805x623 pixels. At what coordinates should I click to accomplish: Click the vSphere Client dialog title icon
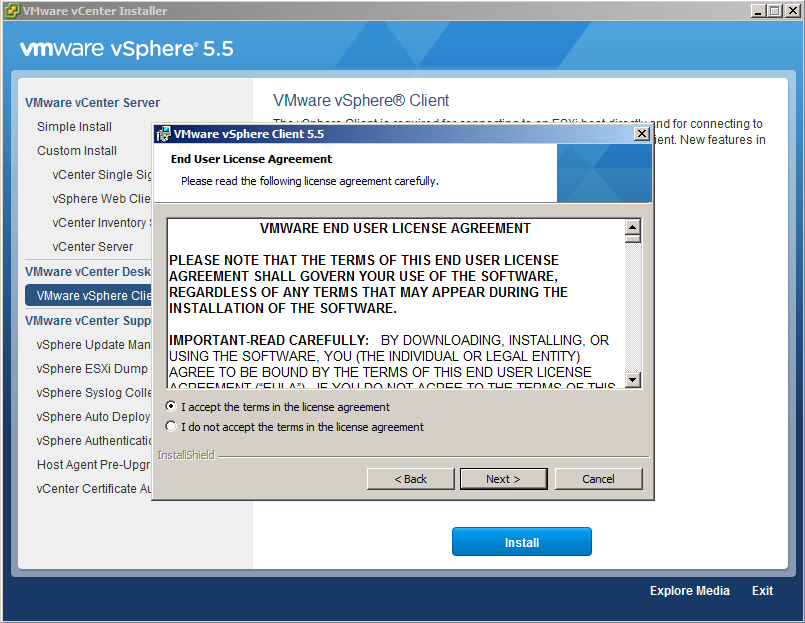(163, 134)
